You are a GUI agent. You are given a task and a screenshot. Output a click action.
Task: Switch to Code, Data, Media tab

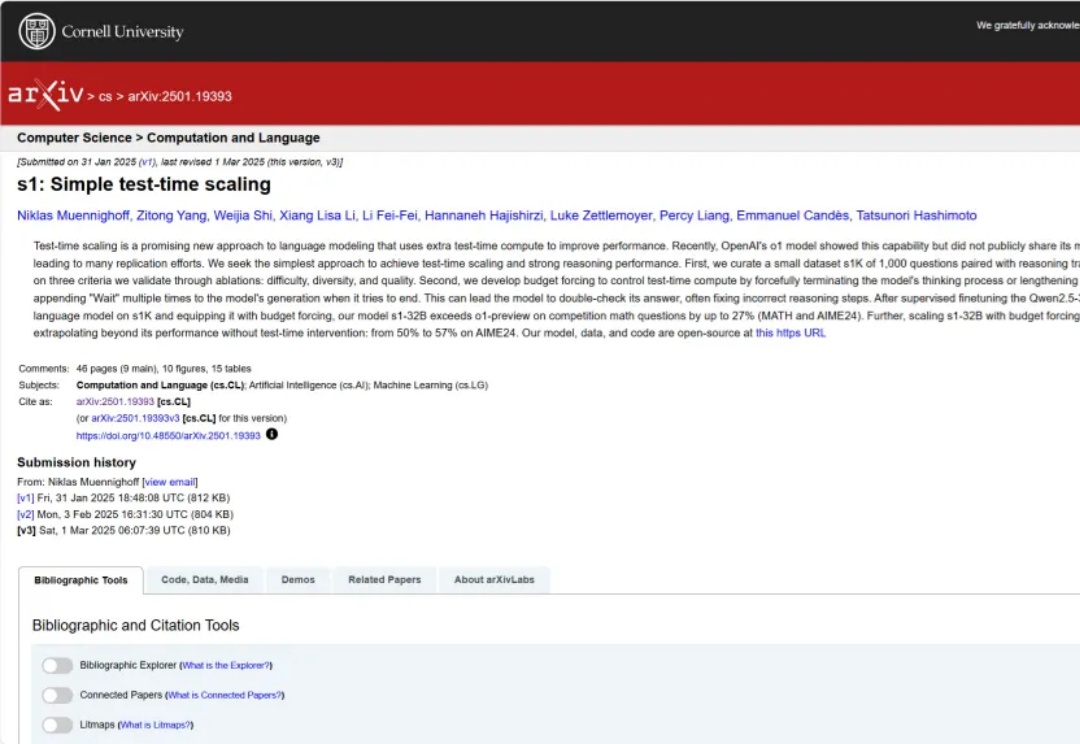click(x=205, y=580)
